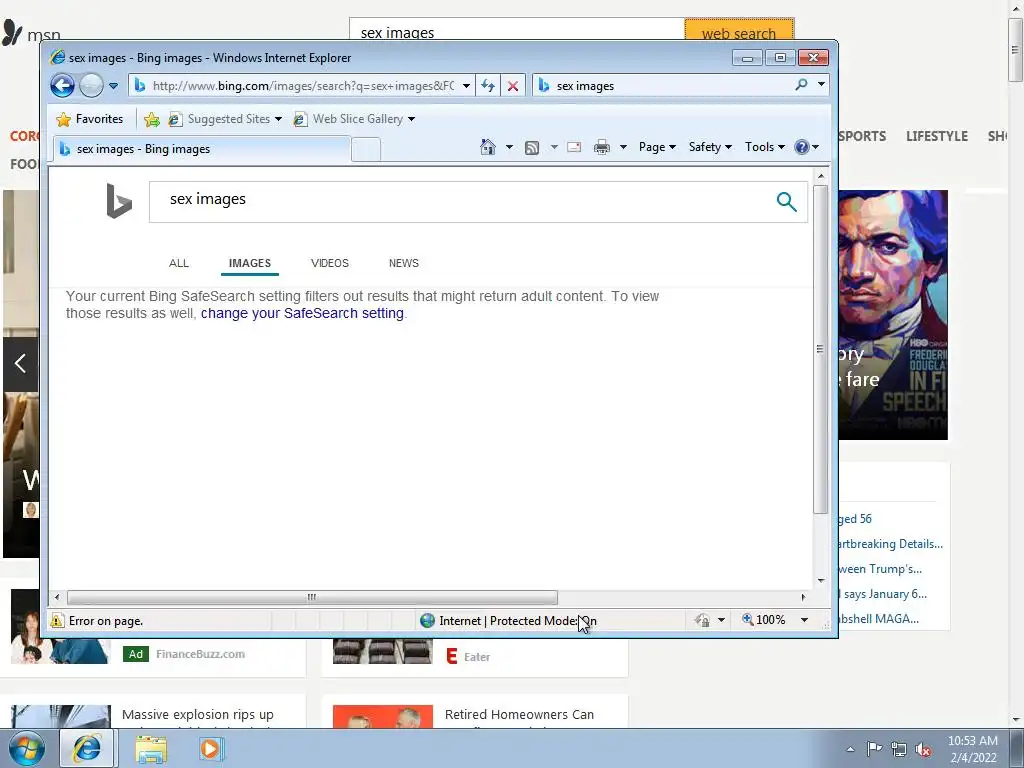The width and height of the screenshot is (1024, 768).
Task: Click the previous slide arrow on MSN carousel
Action: click(20, 364)
